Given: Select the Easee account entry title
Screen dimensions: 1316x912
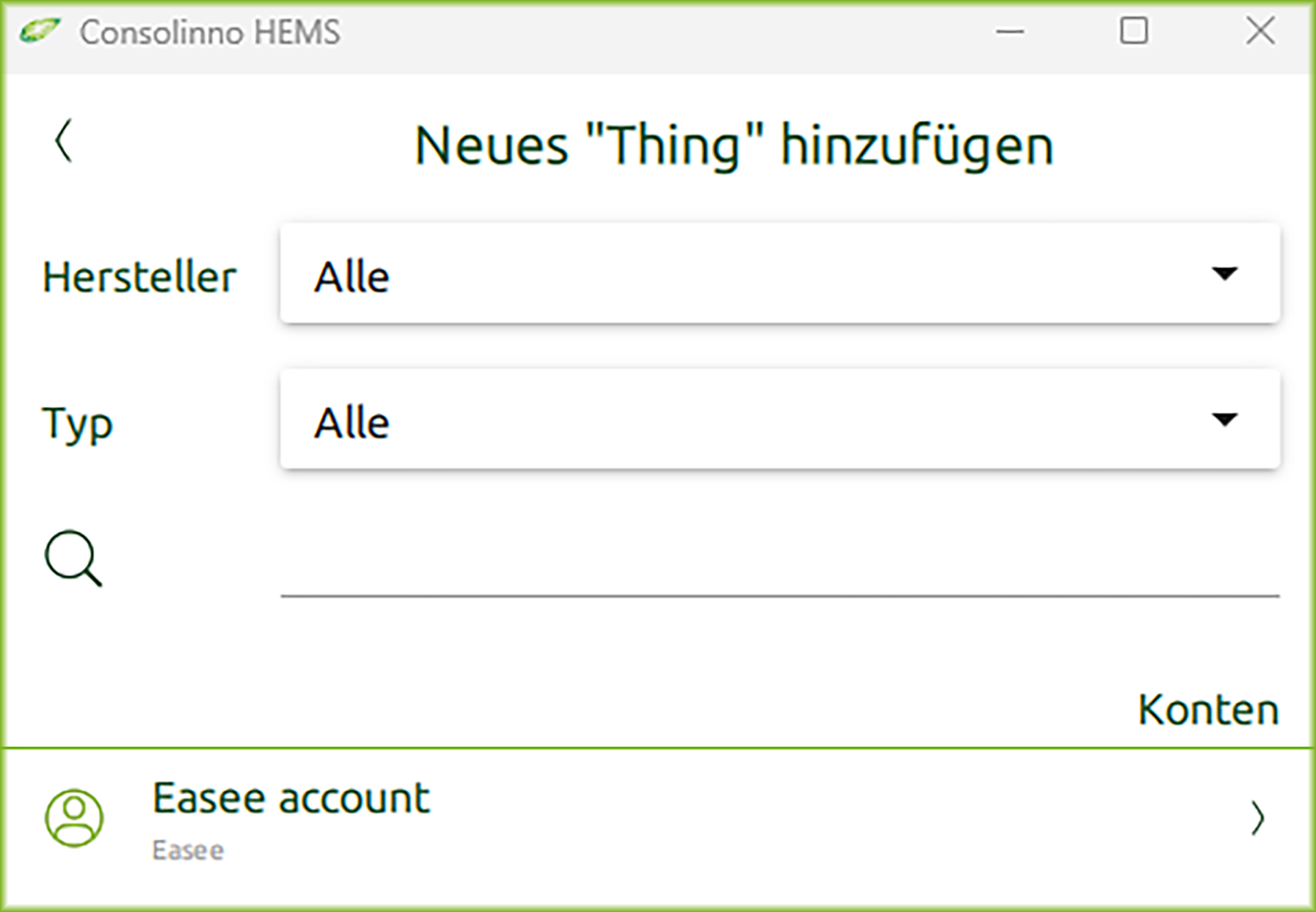Looking at the screenshot, I should click(291, 798).
